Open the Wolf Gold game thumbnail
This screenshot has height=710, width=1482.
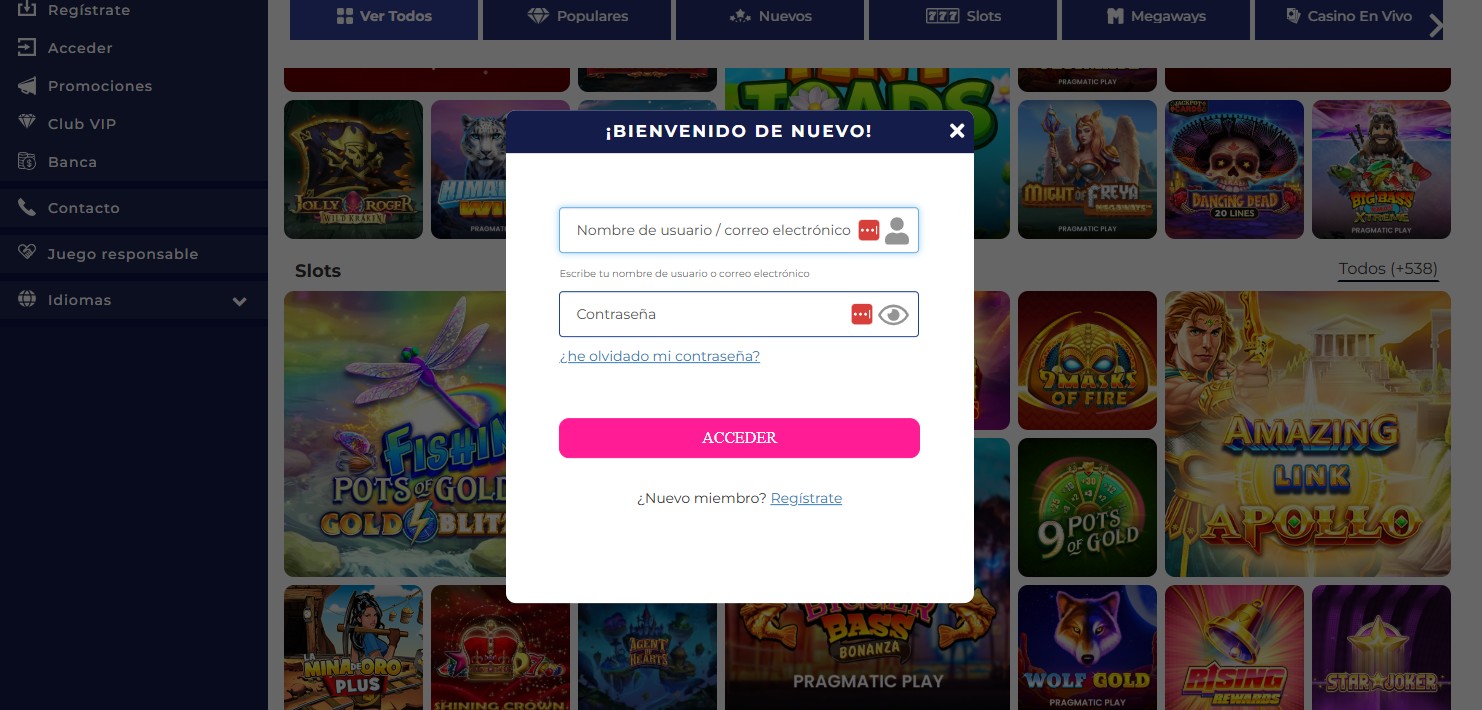[x=1087, y=646]
